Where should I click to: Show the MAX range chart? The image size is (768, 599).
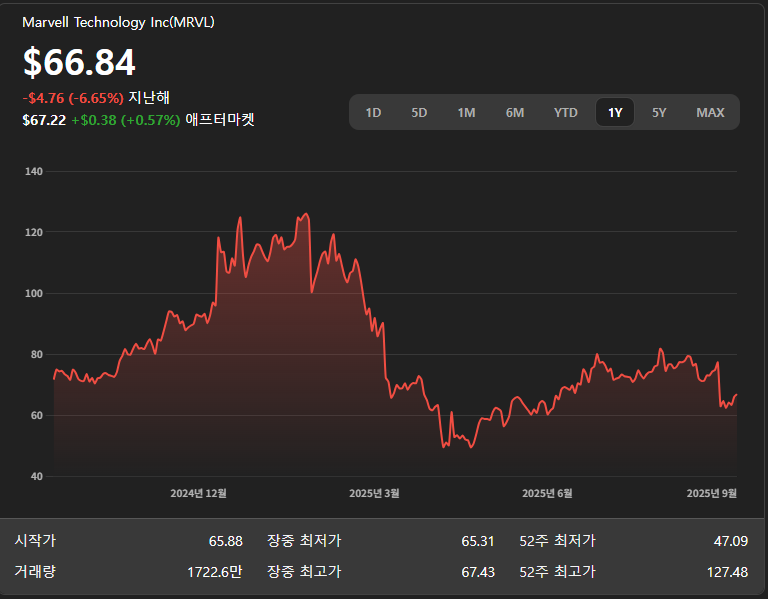click(x=710, y=113)
